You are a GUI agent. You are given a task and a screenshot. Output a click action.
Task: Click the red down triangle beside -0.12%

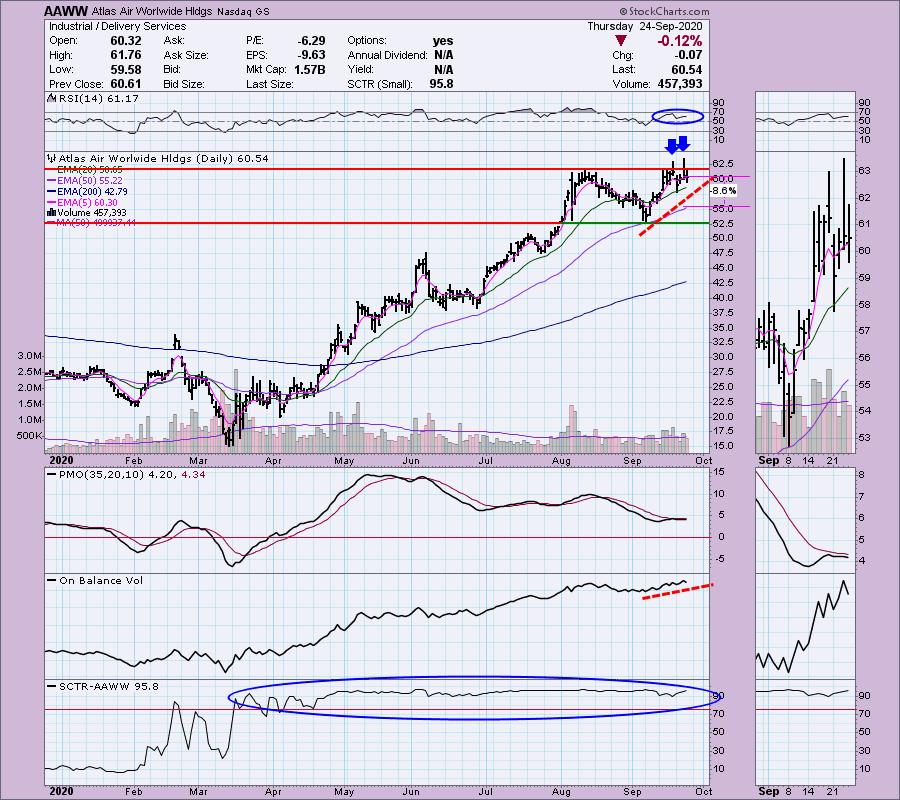(620, 41)
